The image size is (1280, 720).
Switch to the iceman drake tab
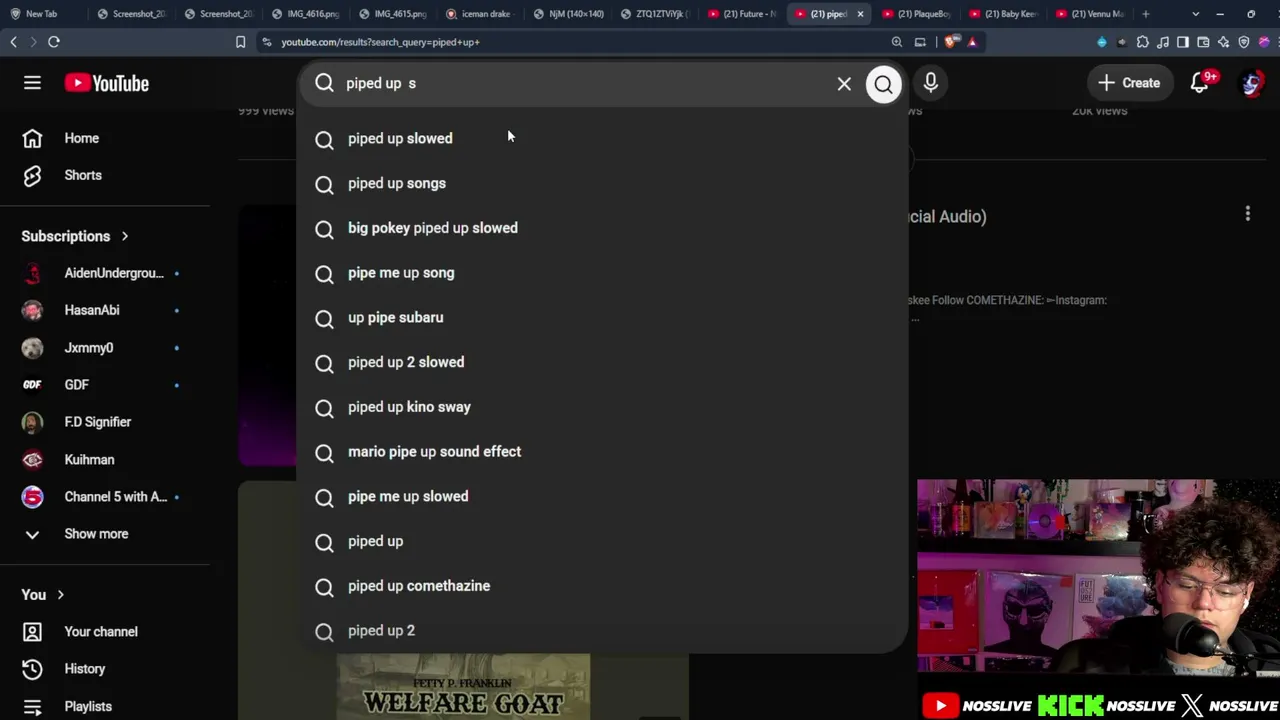point(481,14)
